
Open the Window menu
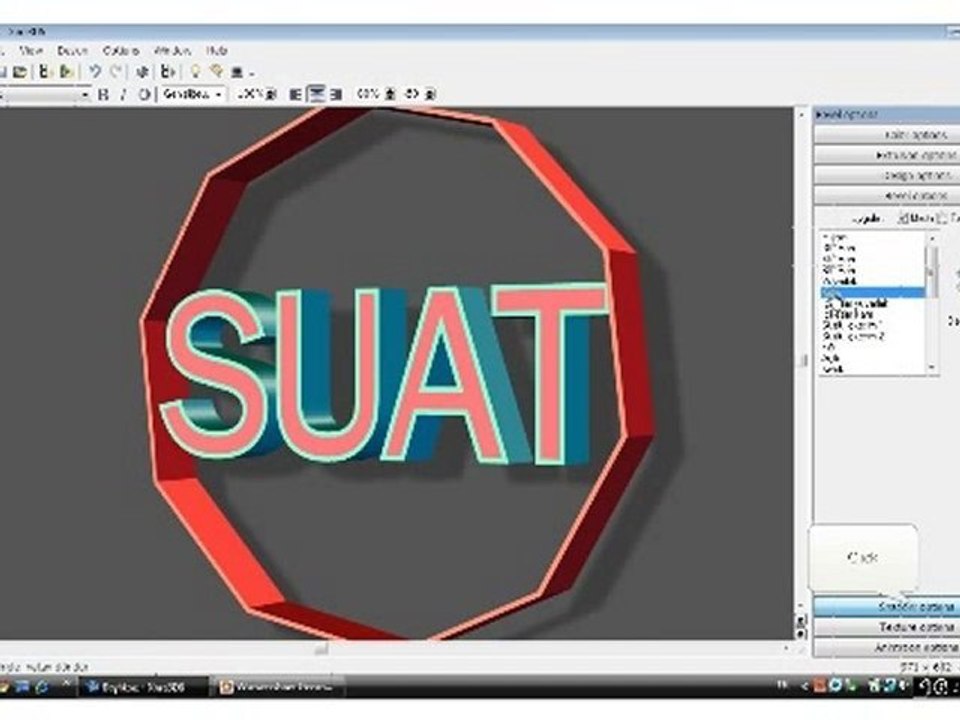click(x=172, y=51)
